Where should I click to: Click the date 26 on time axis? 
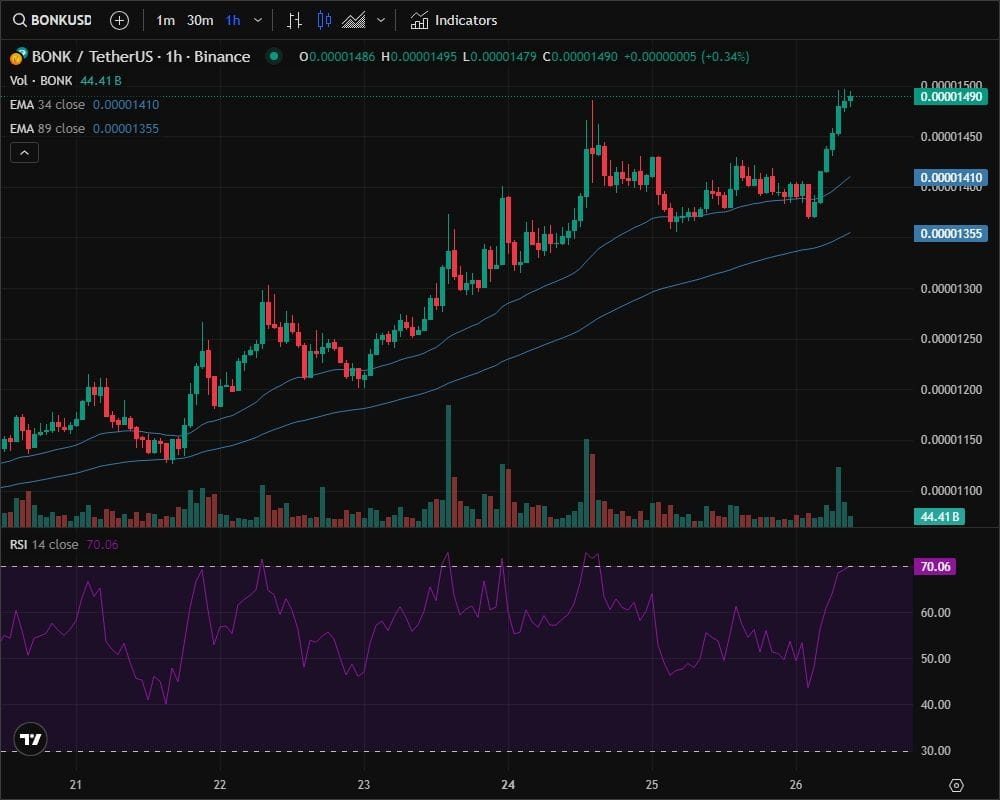pos(796,785)
